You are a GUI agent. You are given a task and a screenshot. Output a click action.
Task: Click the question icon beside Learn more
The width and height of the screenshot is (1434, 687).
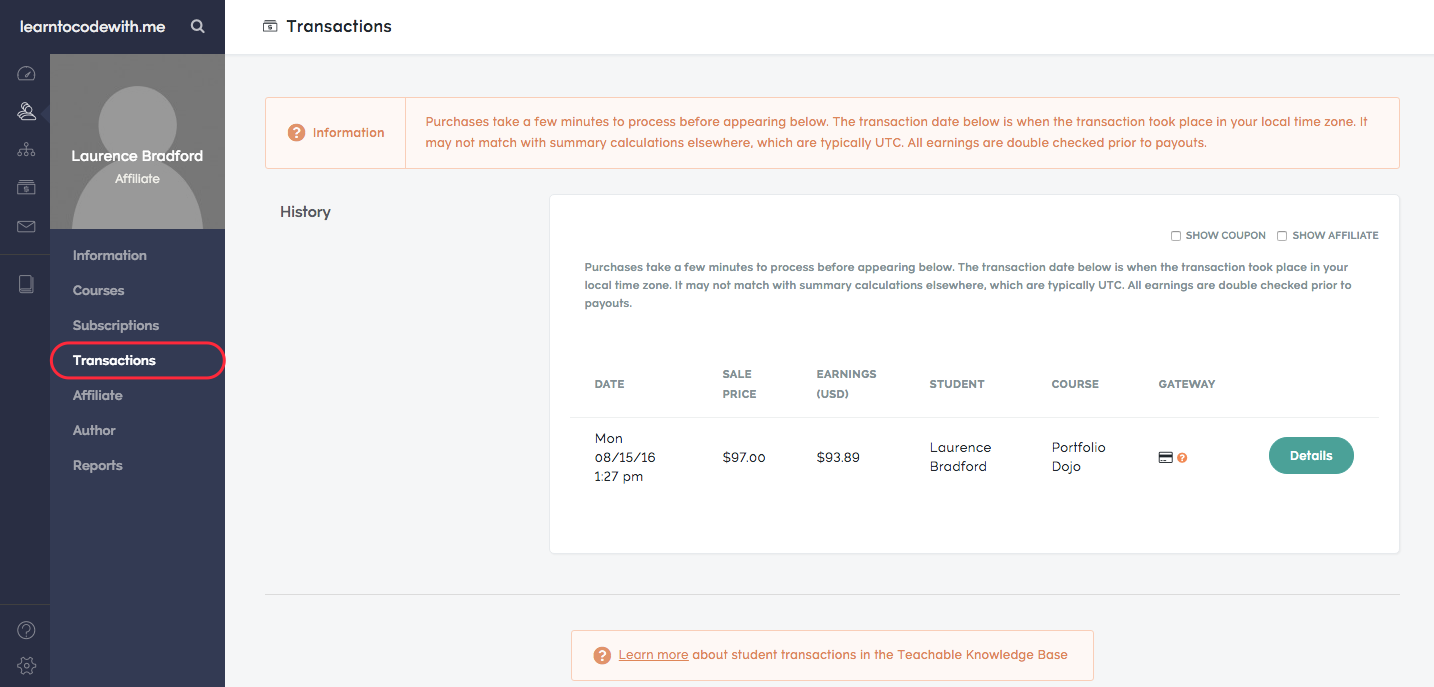(602, 656)
